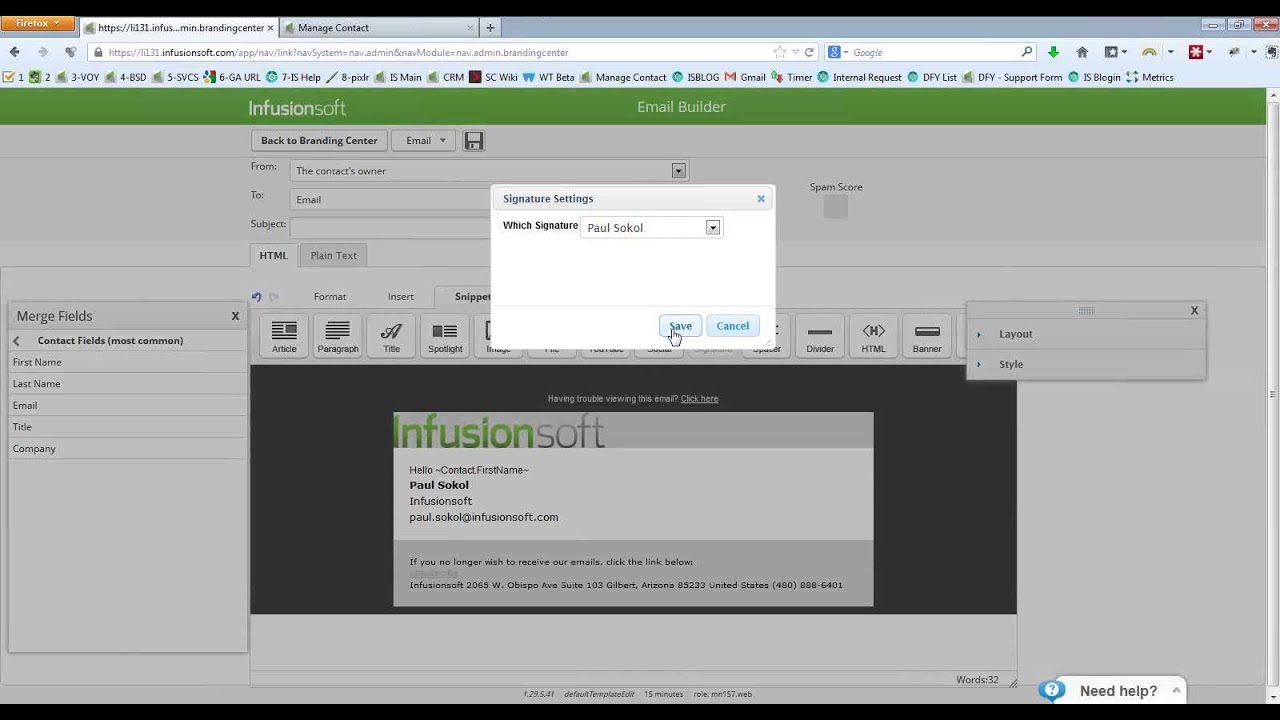Open the Need help chat icon
1280x720 pixels.
[1051, 690]
